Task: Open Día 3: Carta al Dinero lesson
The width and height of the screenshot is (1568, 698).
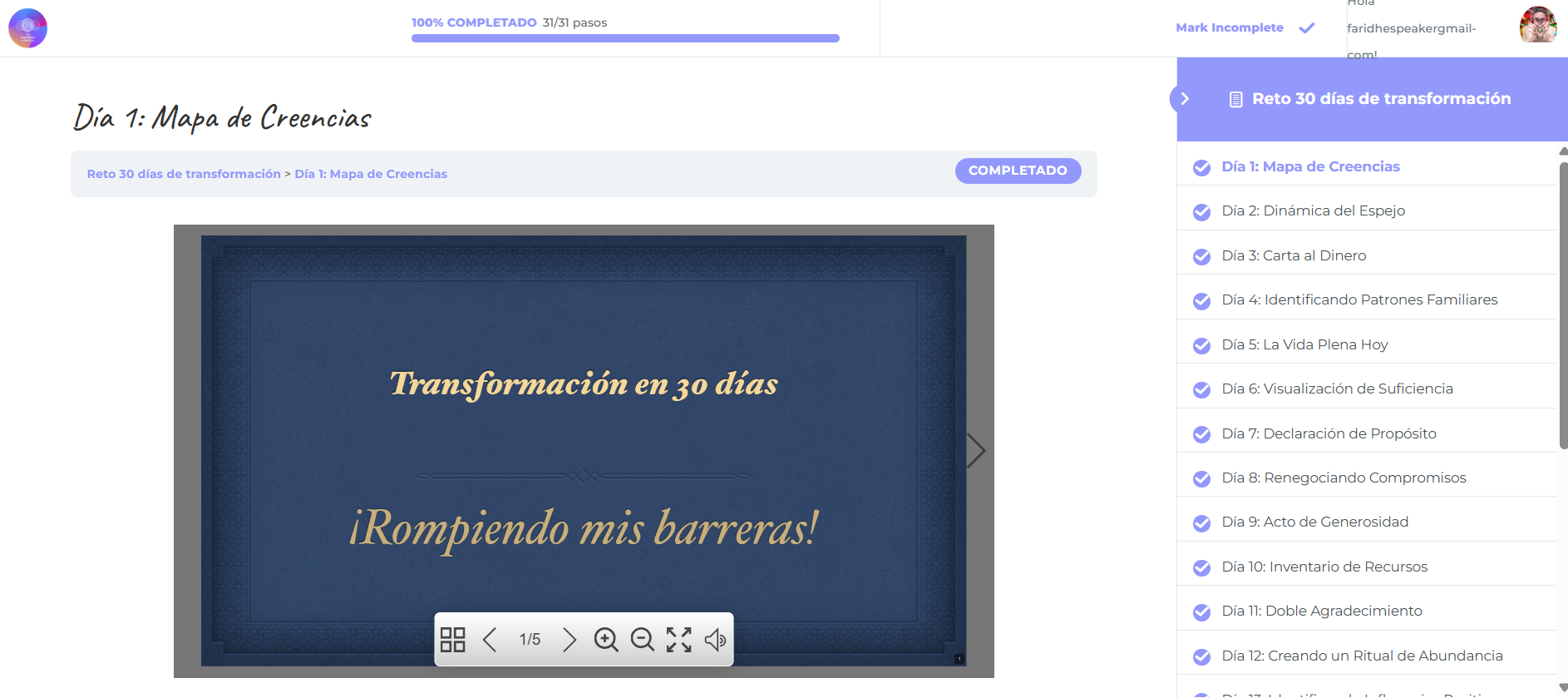Action: [x=1294, y=255]
